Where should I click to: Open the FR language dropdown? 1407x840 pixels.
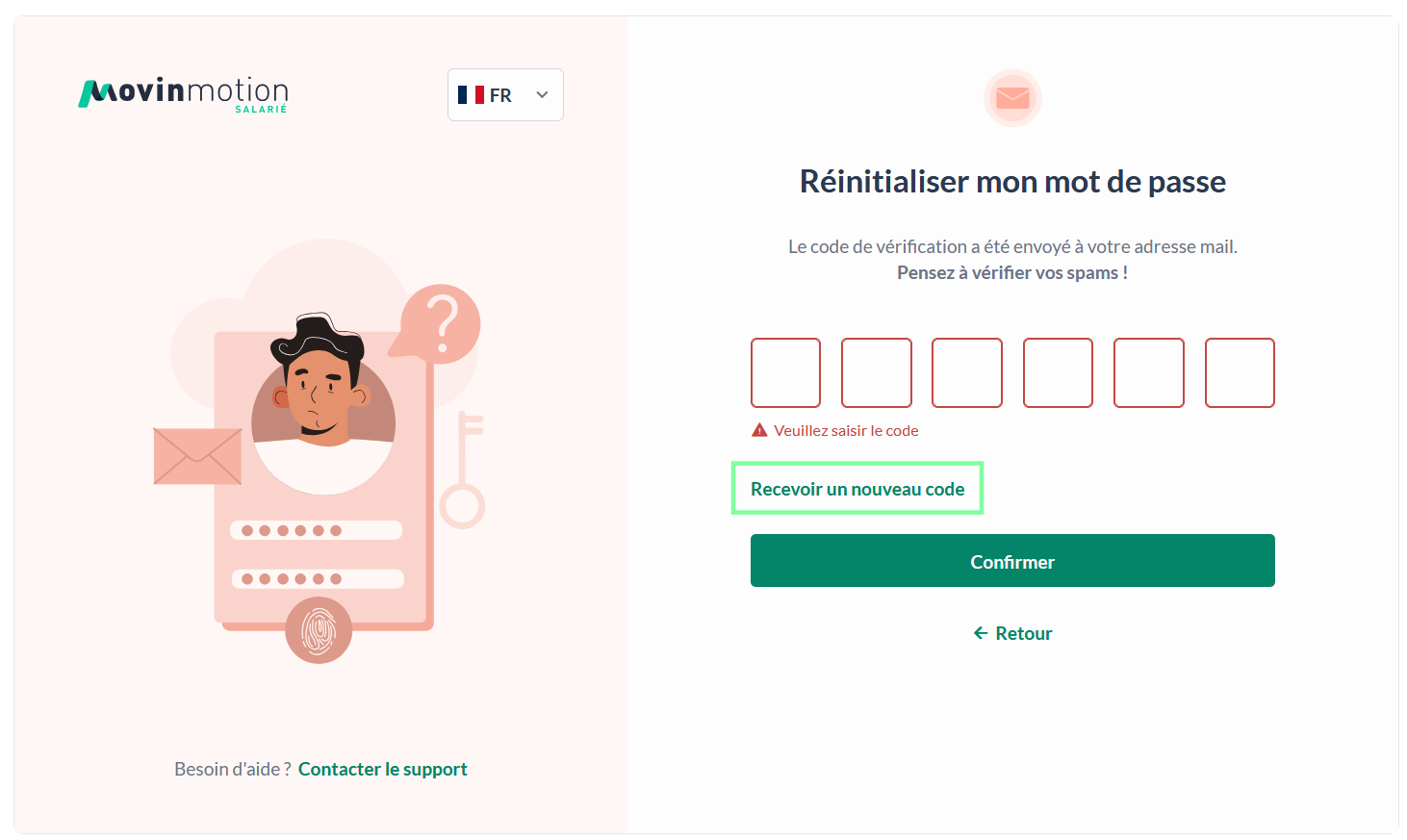tap(504, 95)
